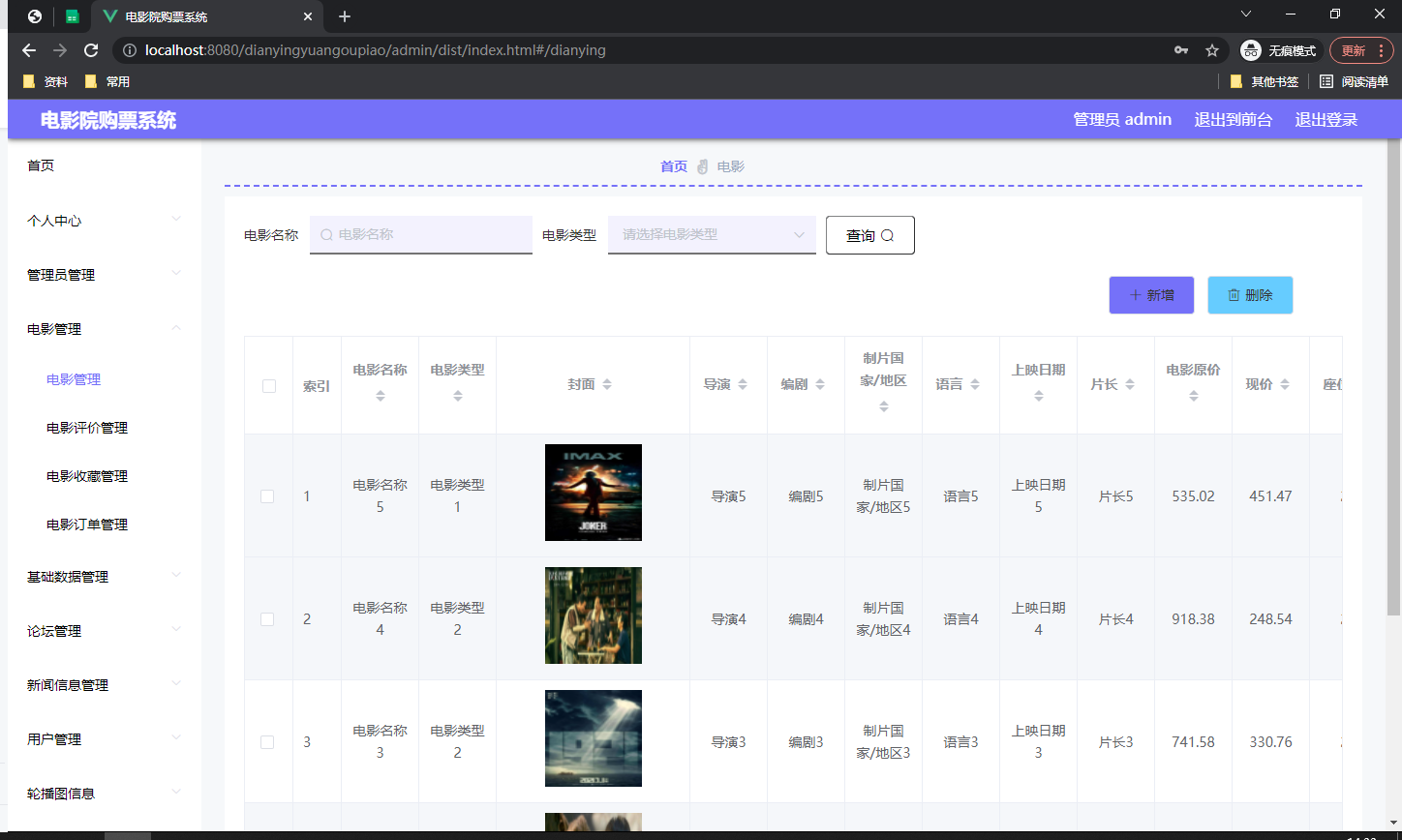Expand 管理员管理 sidebar menu

pyautogui.click(x=105, y=275)
